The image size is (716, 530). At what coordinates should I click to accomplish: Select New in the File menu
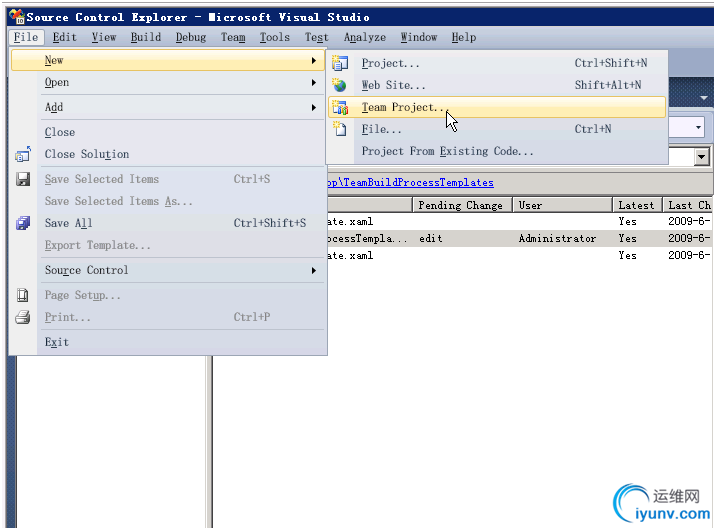[x=168, y=60]
